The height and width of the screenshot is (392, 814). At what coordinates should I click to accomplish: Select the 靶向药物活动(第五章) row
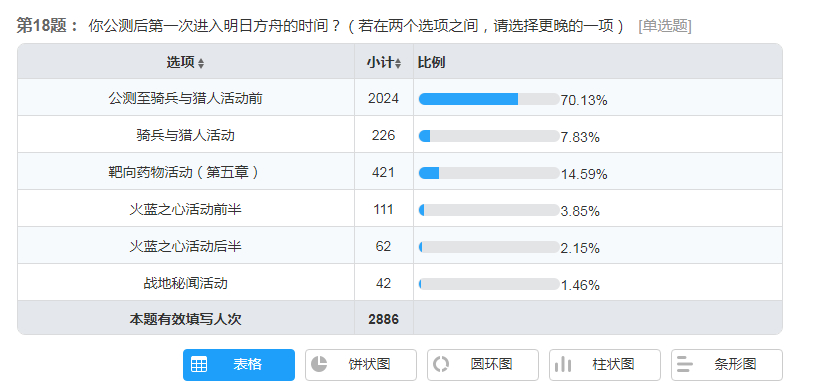[400, 171]
